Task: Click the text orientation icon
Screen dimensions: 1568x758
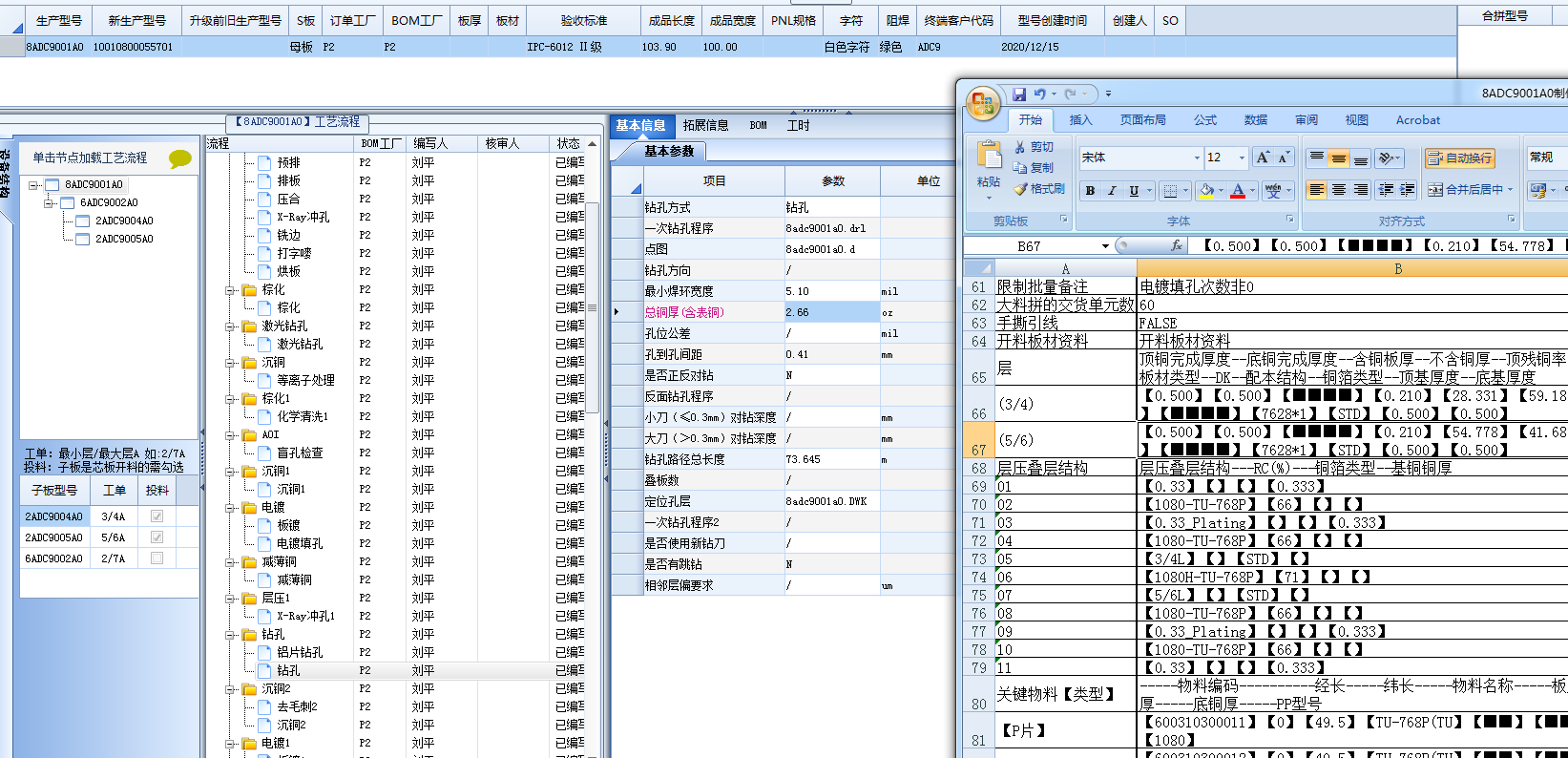Action: (1388, 158)
